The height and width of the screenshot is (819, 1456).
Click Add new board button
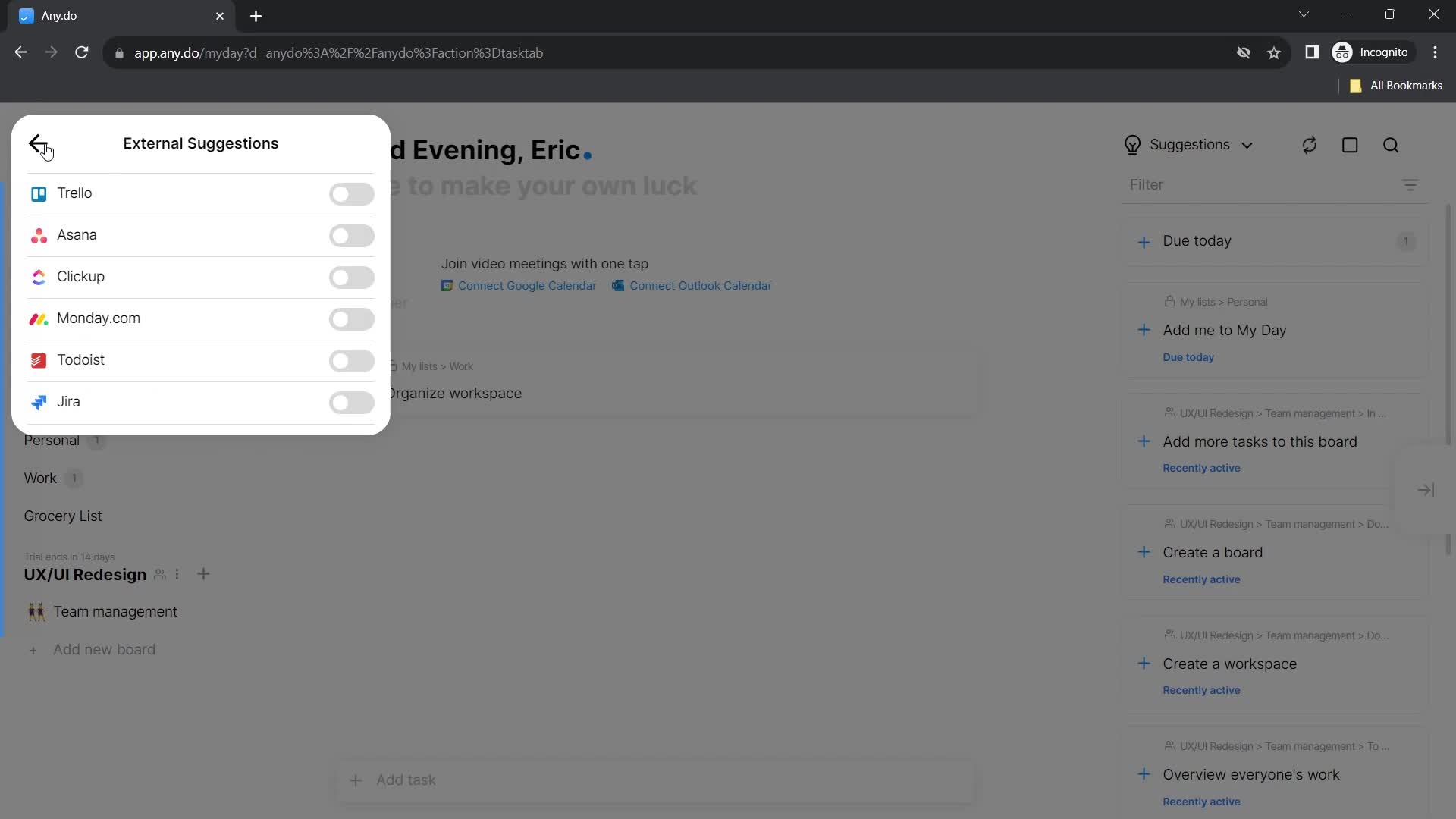104,648
